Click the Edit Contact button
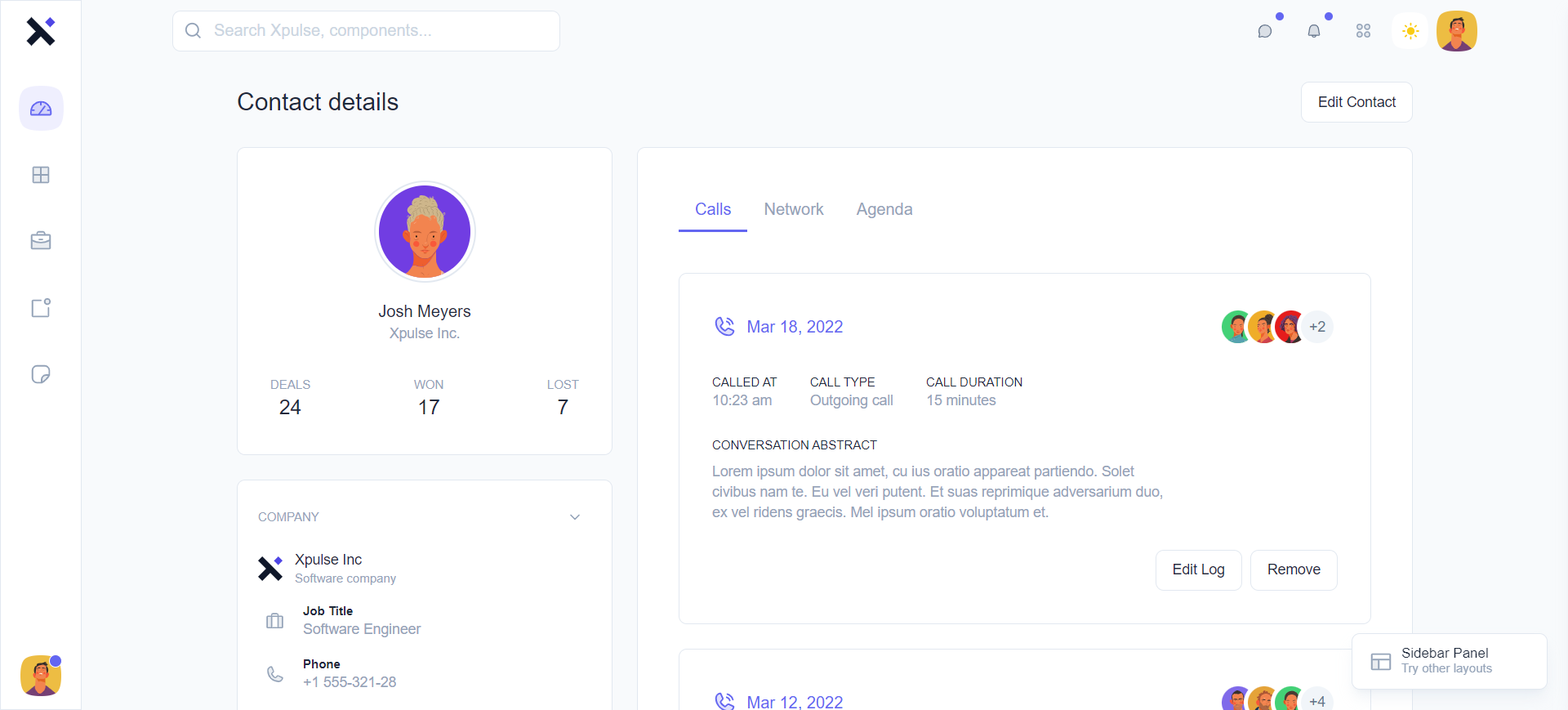This screenshot has height=710, width=1568. click(x=1356, y=102)
